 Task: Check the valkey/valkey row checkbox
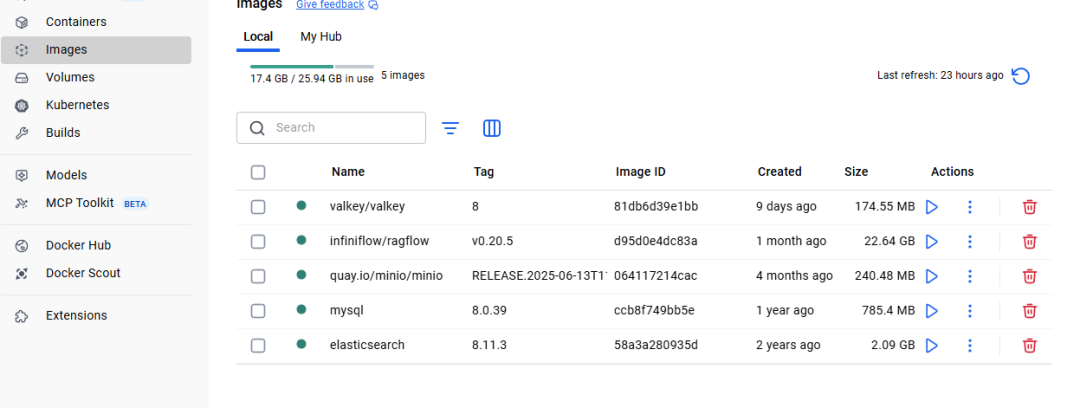click(258, 207)
